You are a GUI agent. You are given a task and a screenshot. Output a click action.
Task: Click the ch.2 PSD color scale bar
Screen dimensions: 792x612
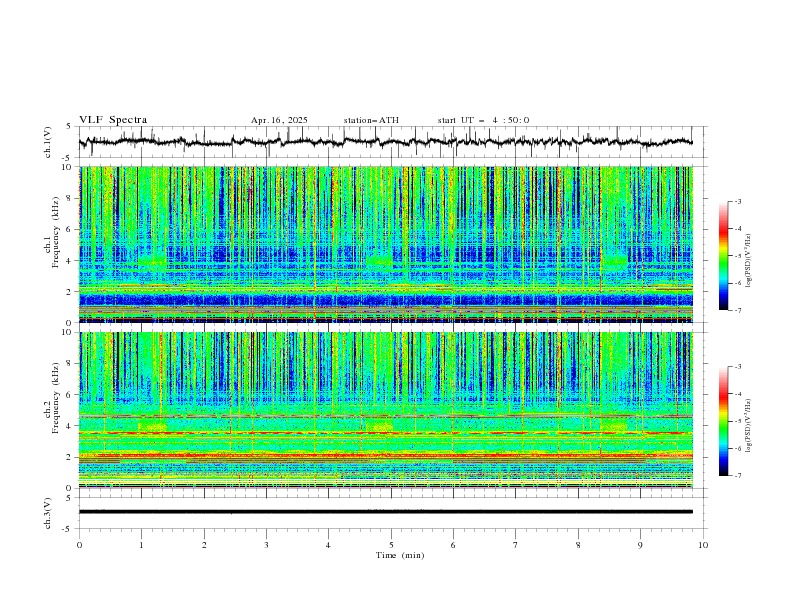(723, 421)
